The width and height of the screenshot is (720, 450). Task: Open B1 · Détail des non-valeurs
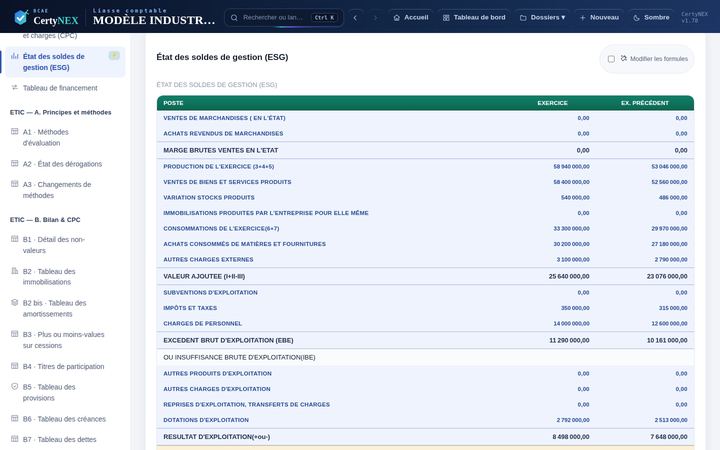pyautogui.click(x=63, y=245)
